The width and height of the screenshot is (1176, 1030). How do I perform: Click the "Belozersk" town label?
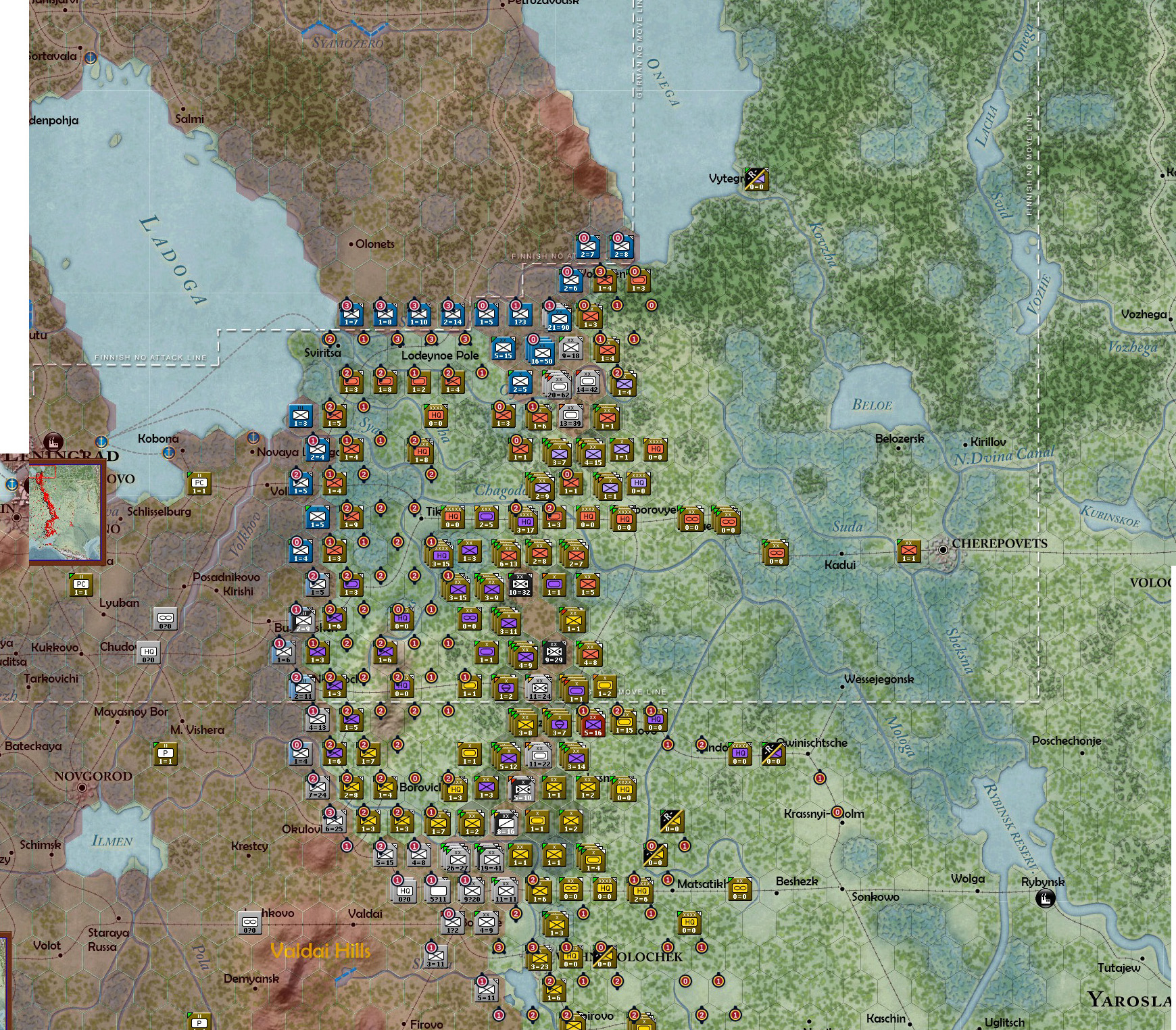[900, 439]
